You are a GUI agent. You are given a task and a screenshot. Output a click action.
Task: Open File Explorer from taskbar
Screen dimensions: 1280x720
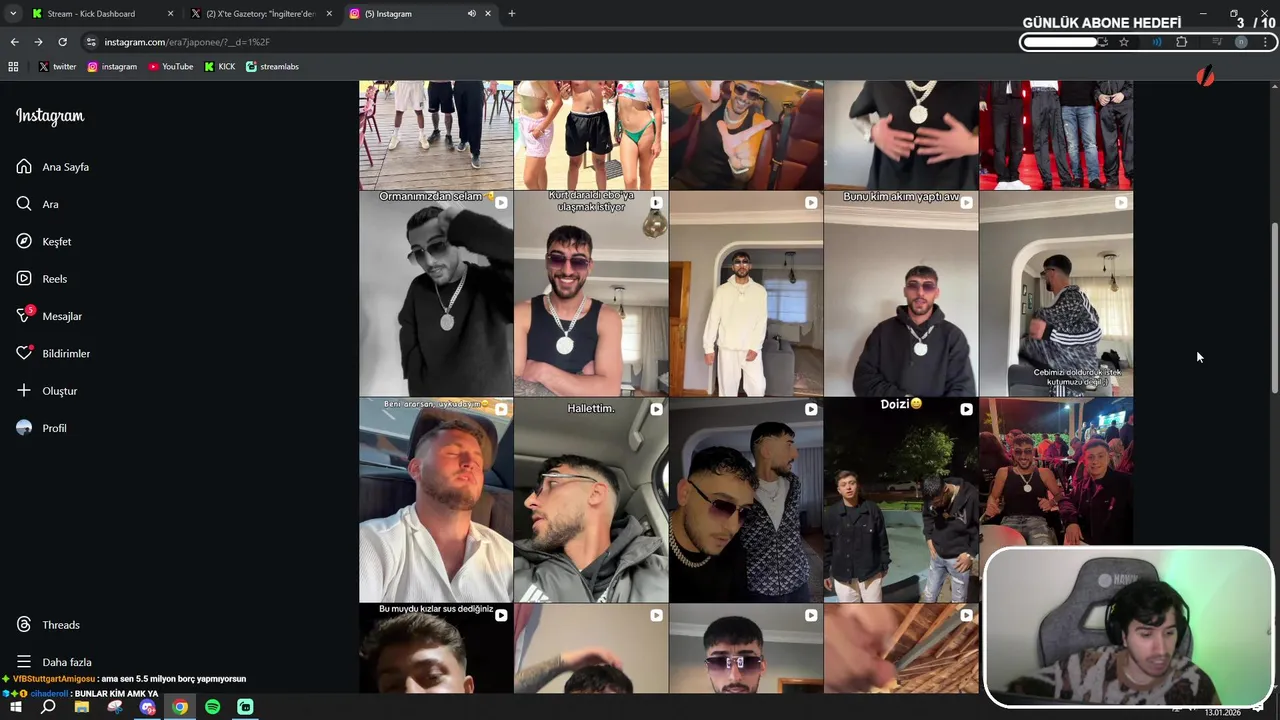pos(82,707)
